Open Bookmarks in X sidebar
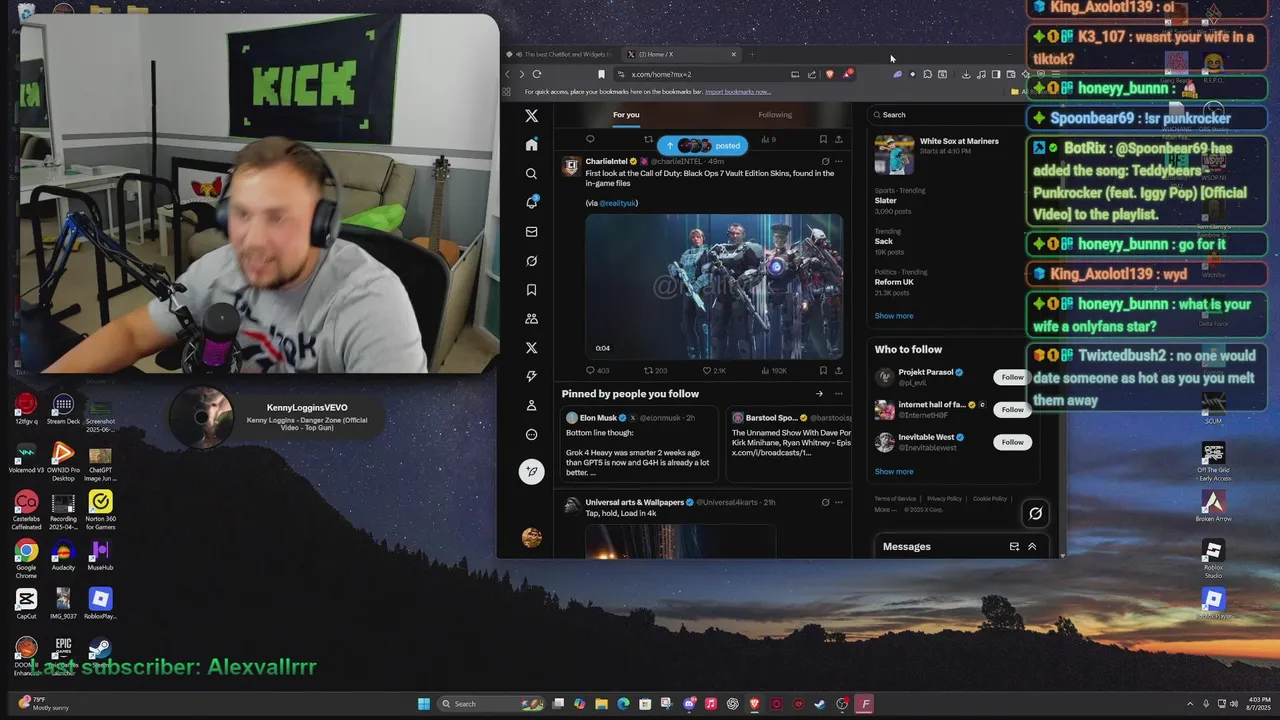 tap(531, 290)
